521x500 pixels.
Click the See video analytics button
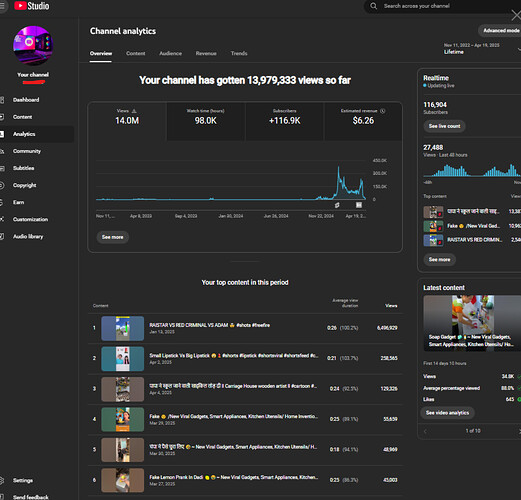click(447, 413)
